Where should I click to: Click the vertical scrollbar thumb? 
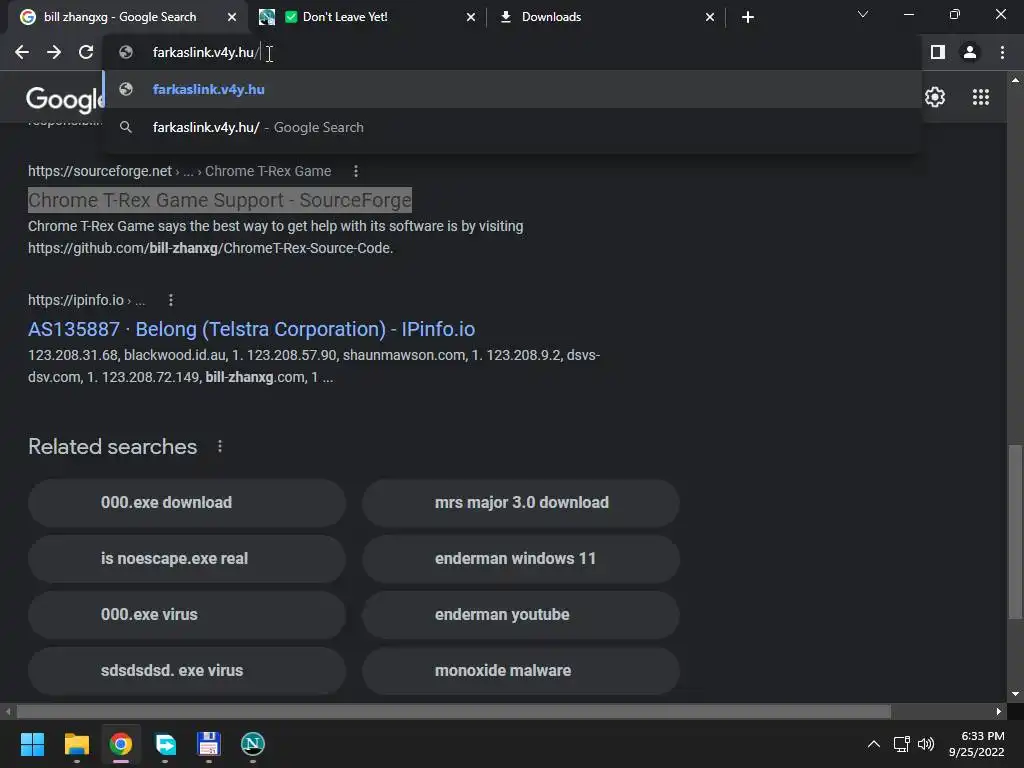(1015, 532)
